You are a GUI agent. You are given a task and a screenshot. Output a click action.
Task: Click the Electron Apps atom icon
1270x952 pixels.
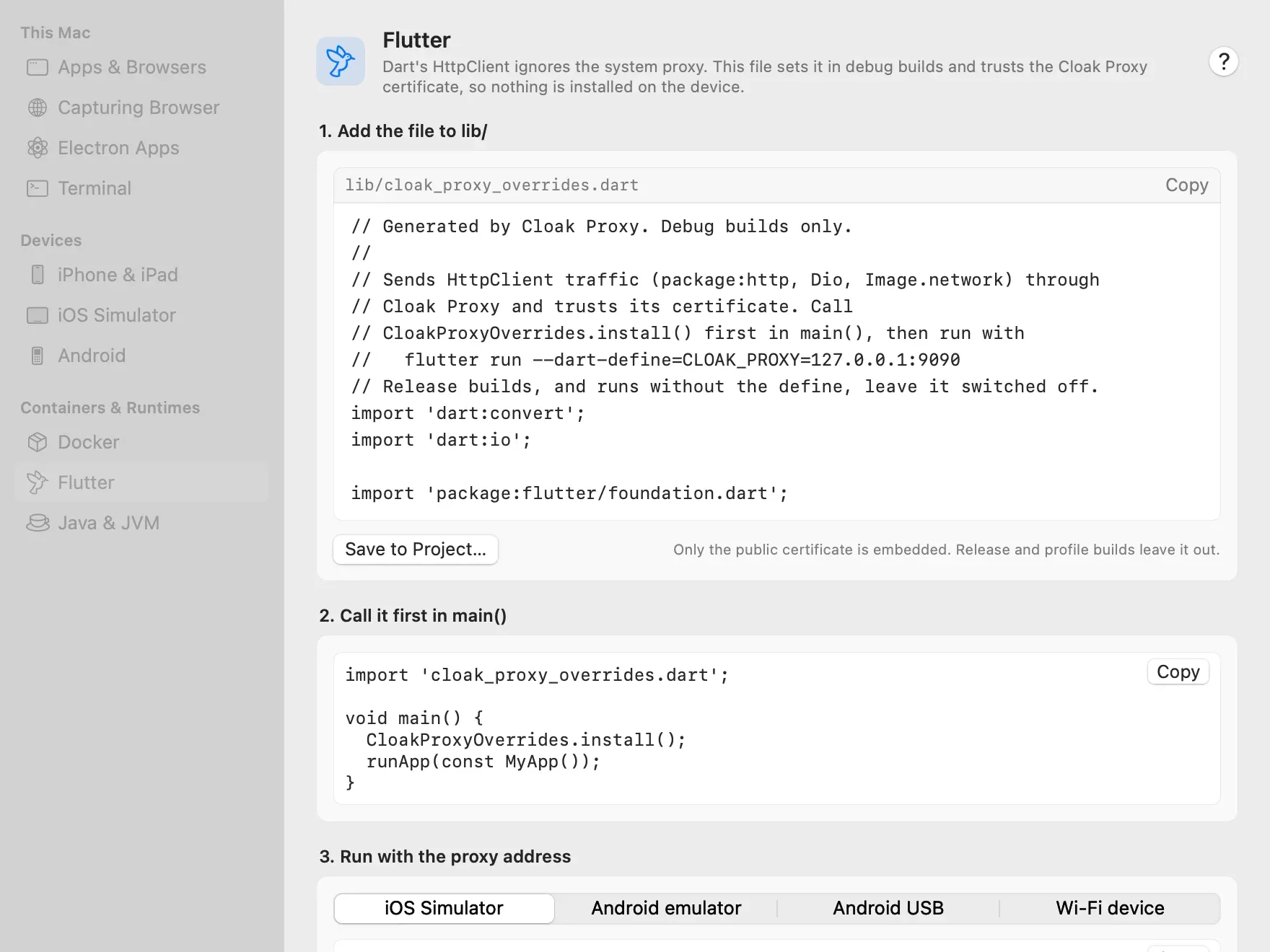(38, 148)
